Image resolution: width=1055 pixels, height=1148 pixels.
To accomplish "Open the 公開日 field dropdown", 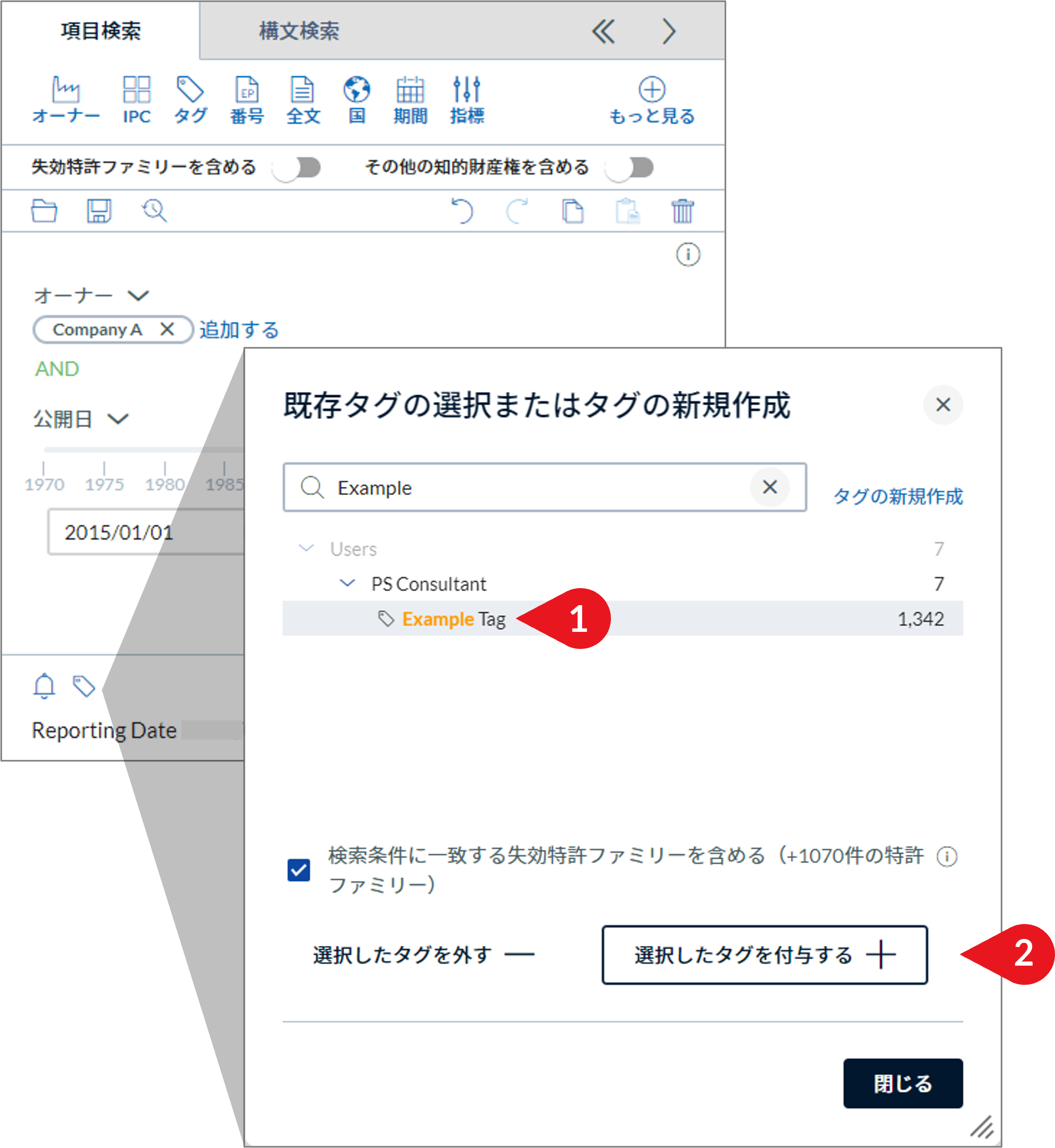I will (x=118, y=420).
